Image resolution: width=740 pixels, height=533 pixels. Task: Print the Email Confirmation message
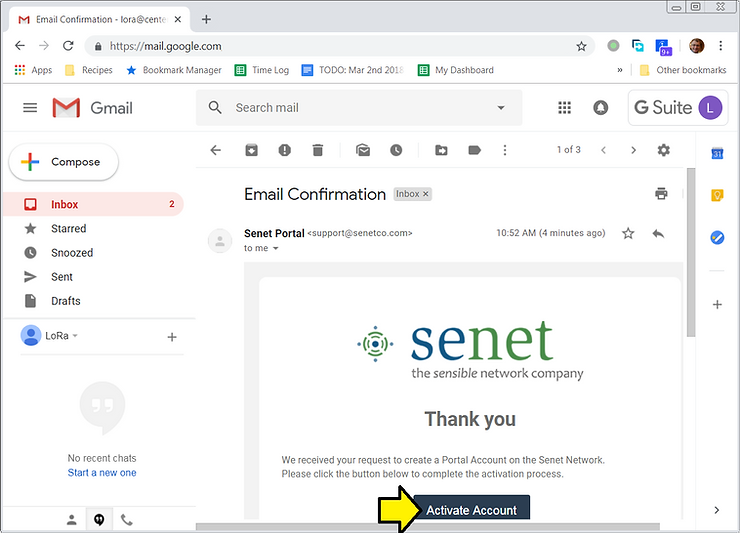pyautogui.click(x=660, y=194)
